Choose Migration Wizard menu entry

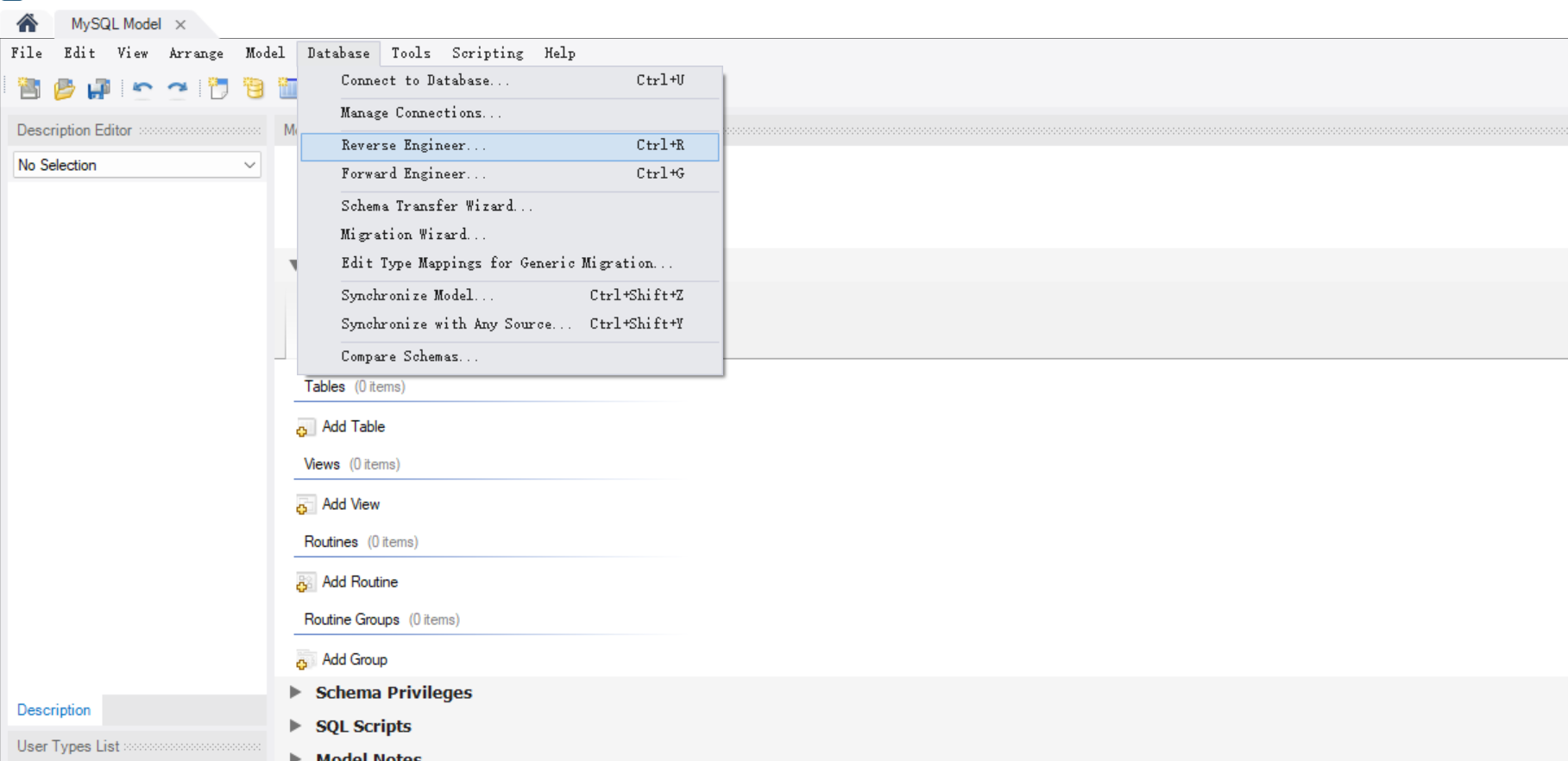click(510, 235)
